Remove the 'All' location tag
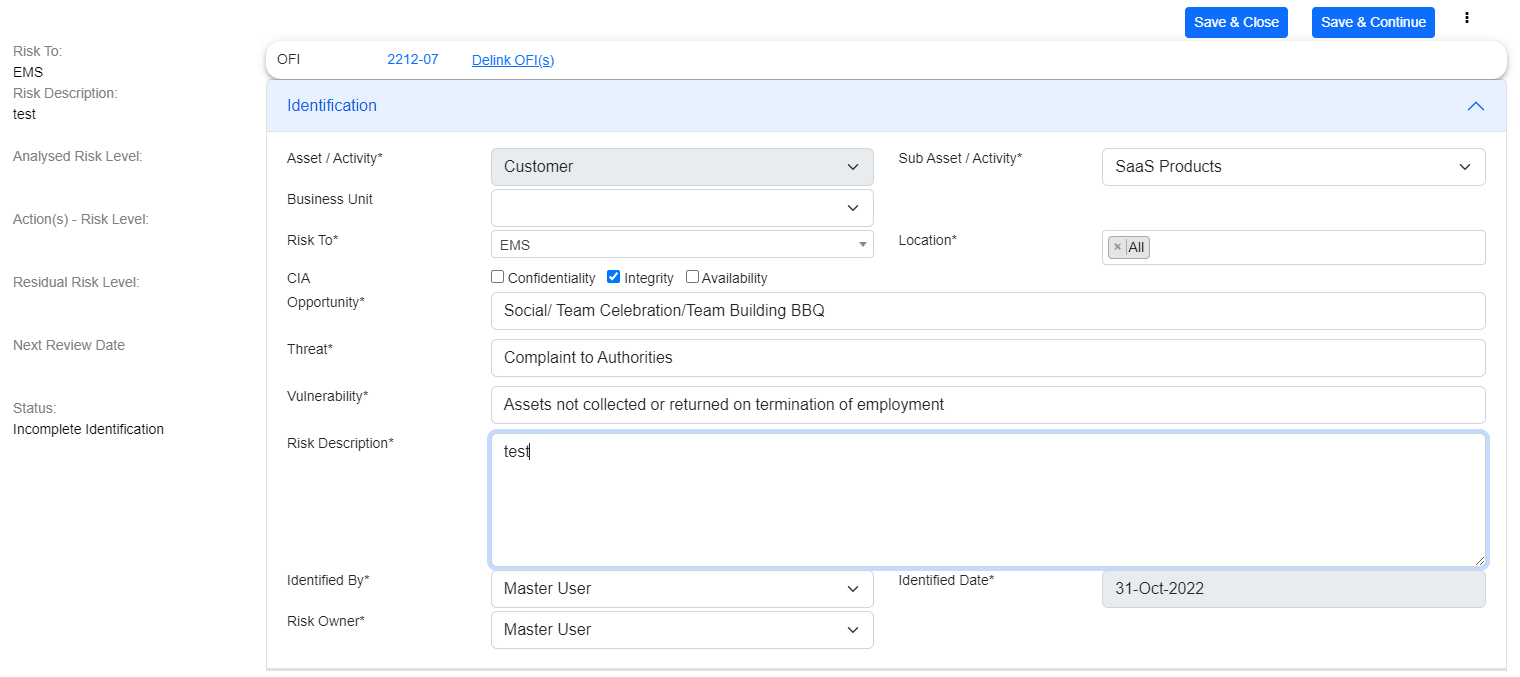This screenshot has height=677, width=1520. click(1118, 247)
